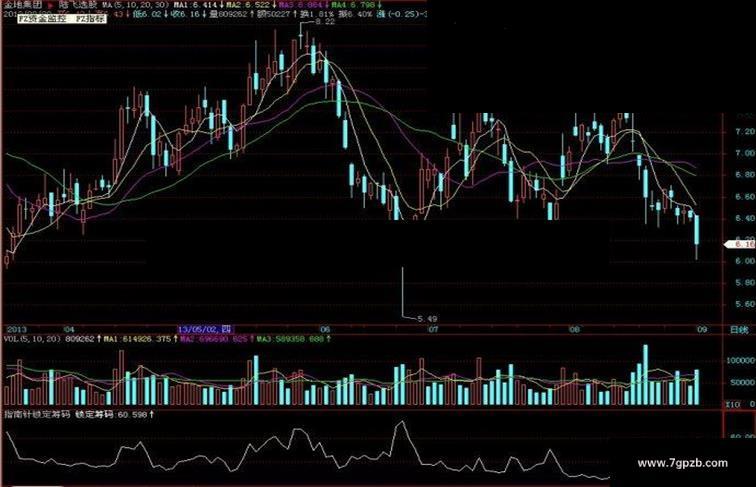Click the 2013 marker on date axis

click(17, 330)
